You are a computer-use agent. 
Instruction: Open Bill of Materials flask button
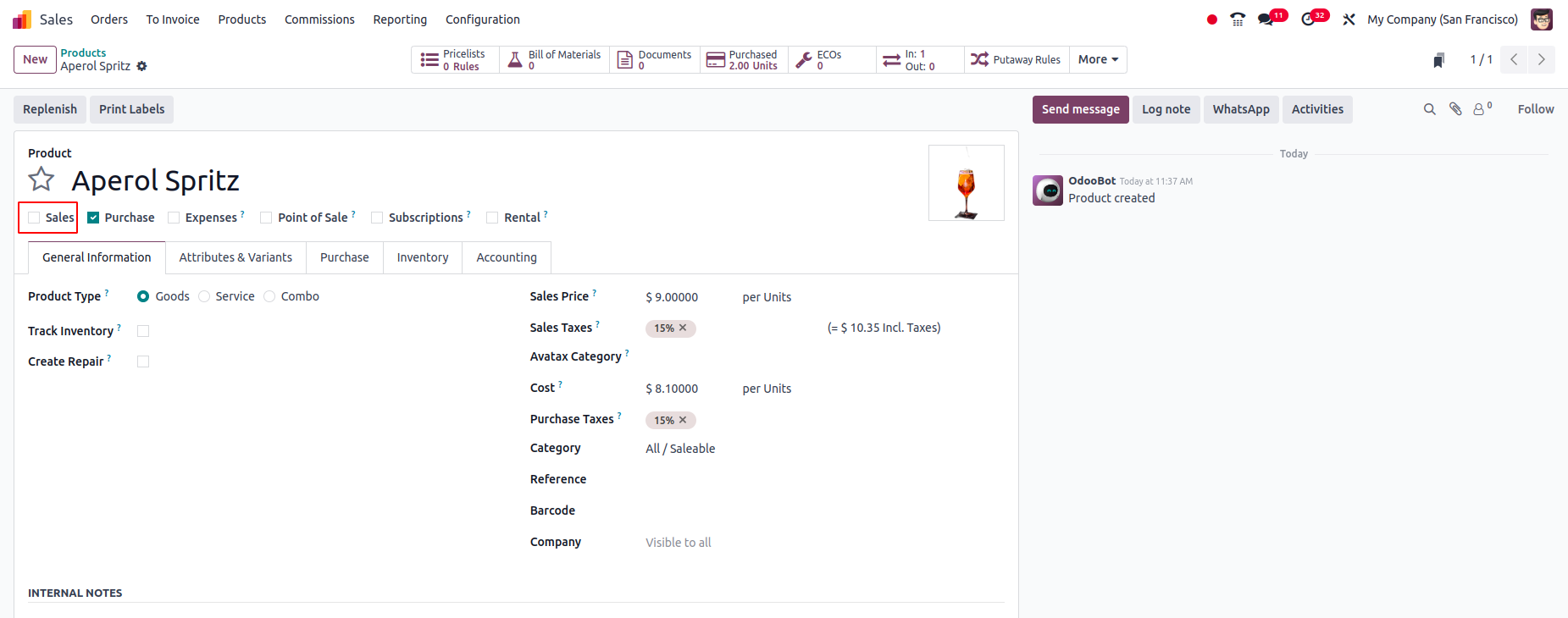point(555,60)
